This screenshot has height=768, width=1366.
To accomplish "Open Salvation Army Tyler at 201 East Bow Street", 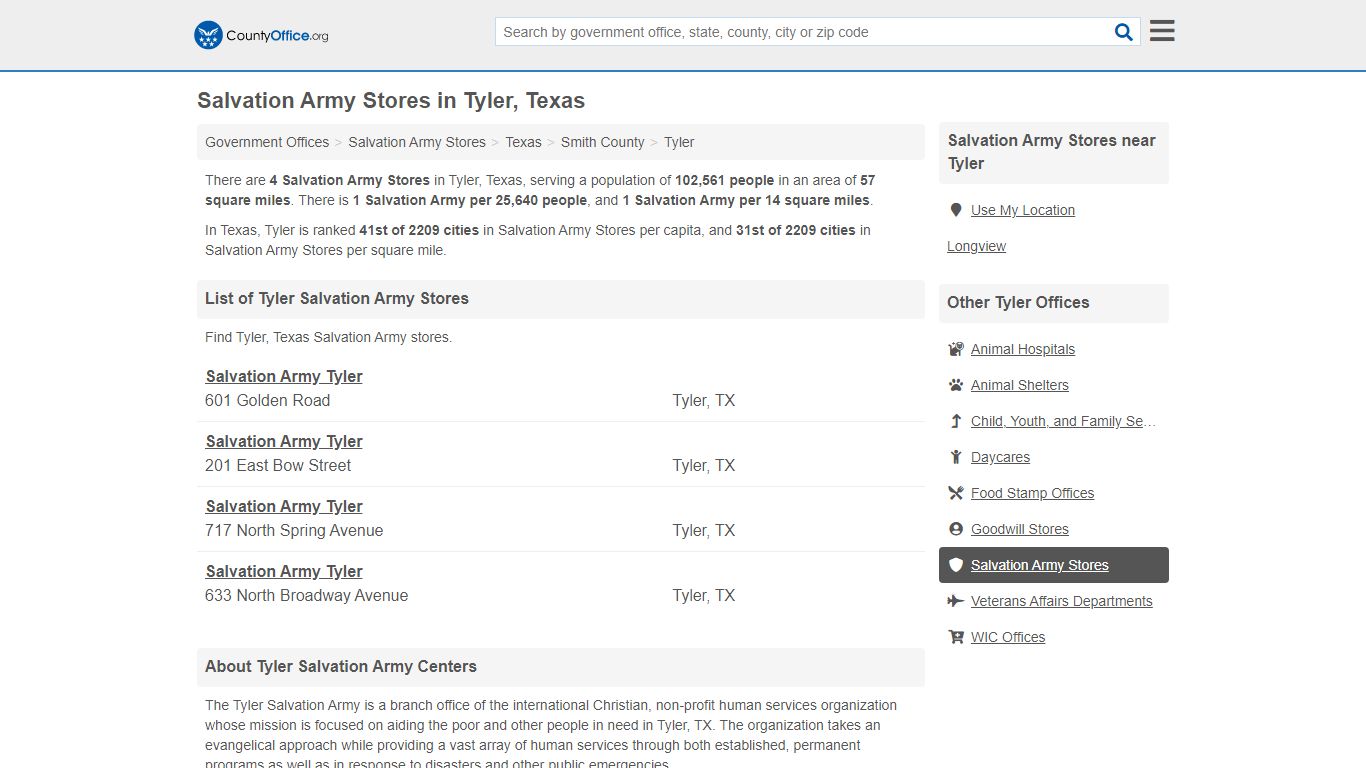I will click(284, 441).
